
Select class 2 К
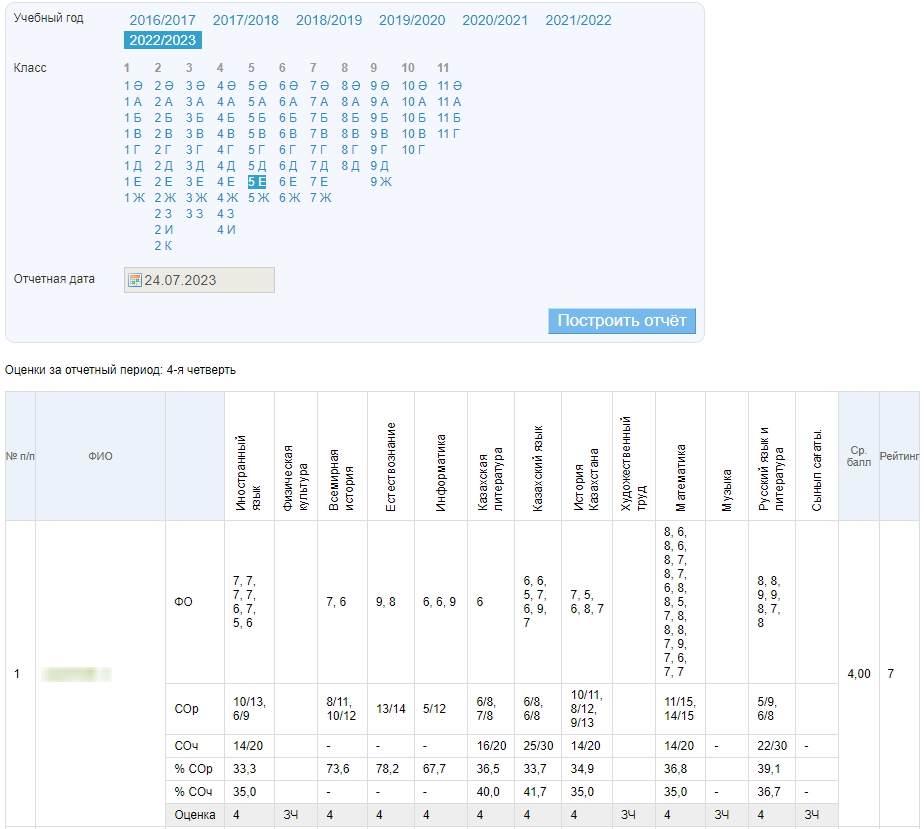163,246
